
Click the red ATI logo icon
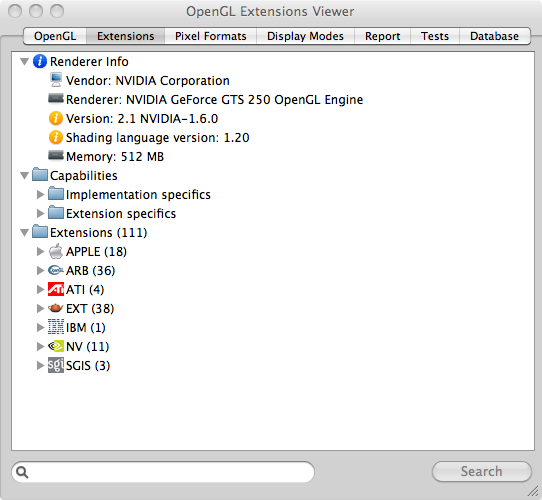pos(56,289)
